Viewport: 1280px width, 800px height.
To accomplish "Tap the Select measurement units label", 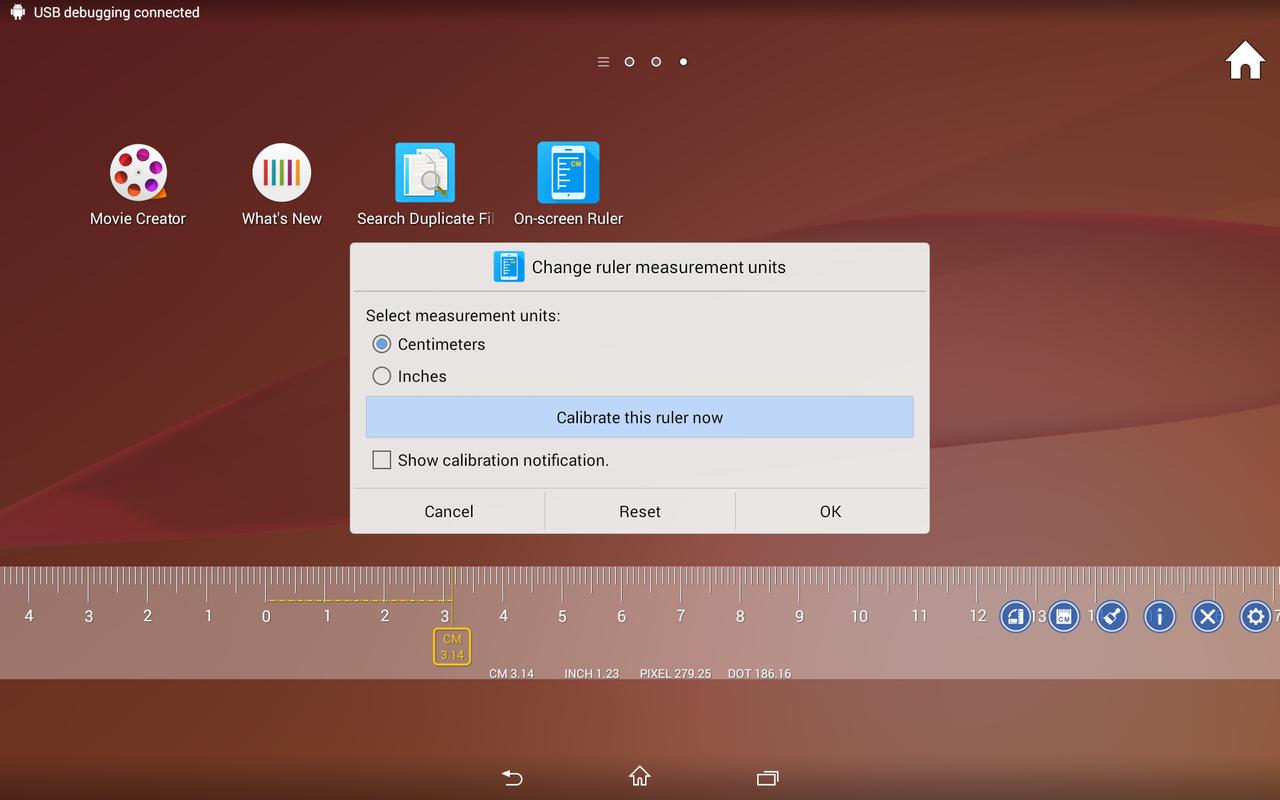I will 463,315.
